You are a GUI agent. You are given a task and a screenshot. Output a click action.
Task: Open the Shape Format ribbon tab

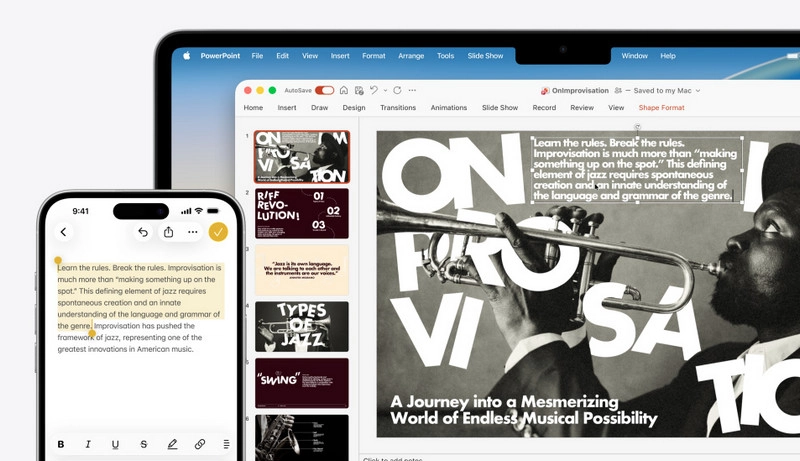tap(661, 108)
